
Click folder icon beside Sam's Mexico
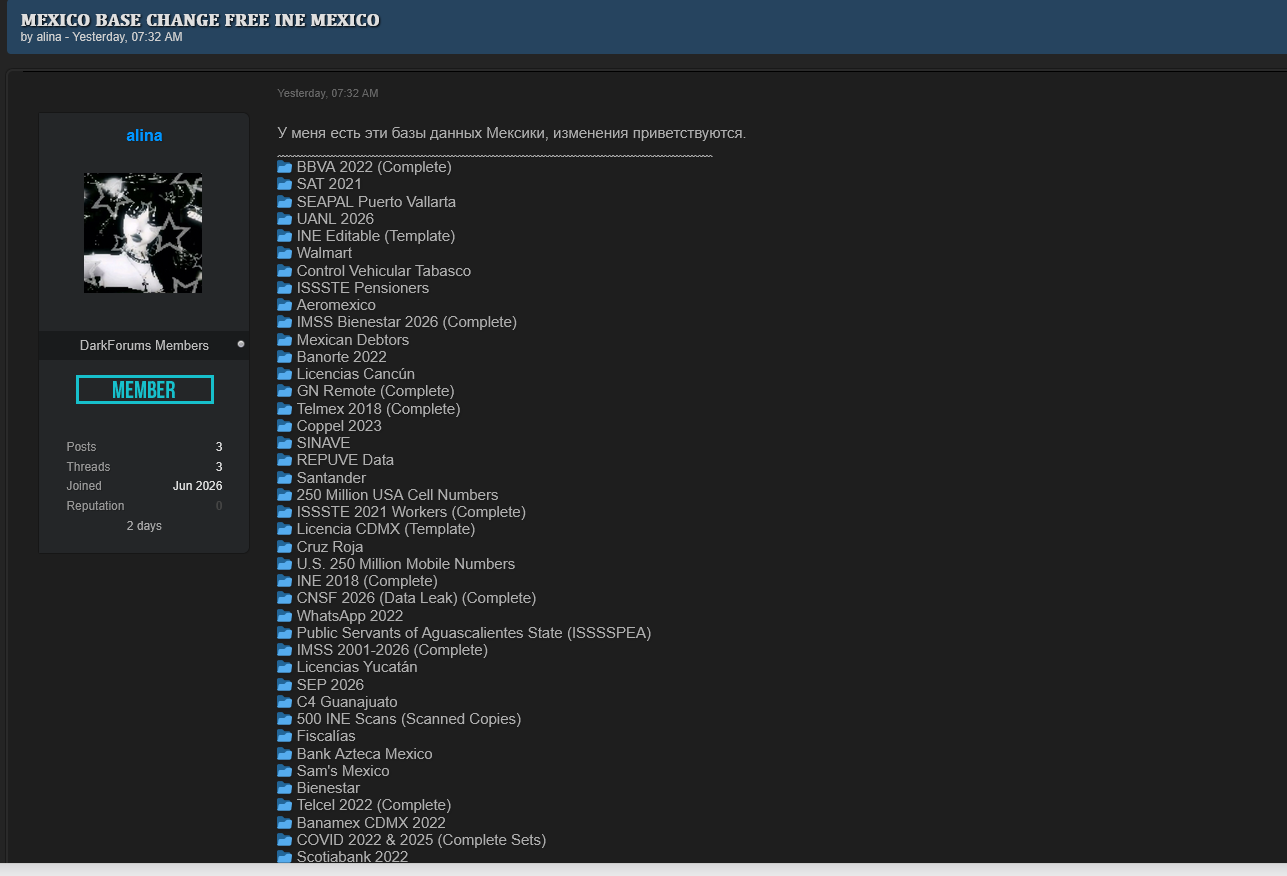pyautogui.click(x=285, y=770)
